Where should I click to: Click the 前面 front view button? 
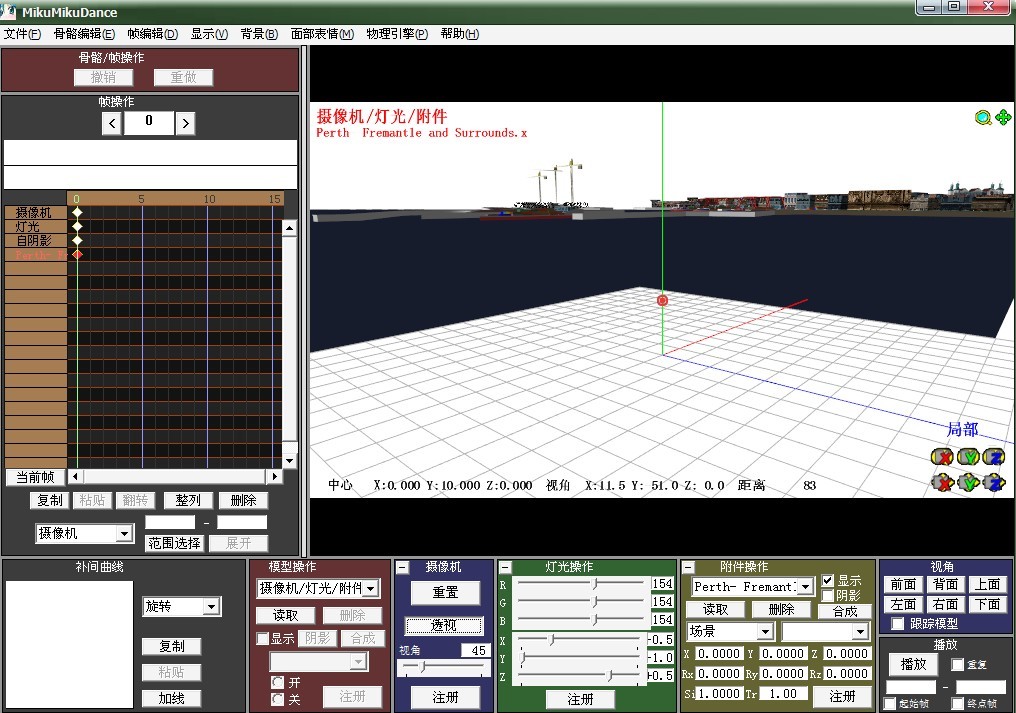pos(903,585)
